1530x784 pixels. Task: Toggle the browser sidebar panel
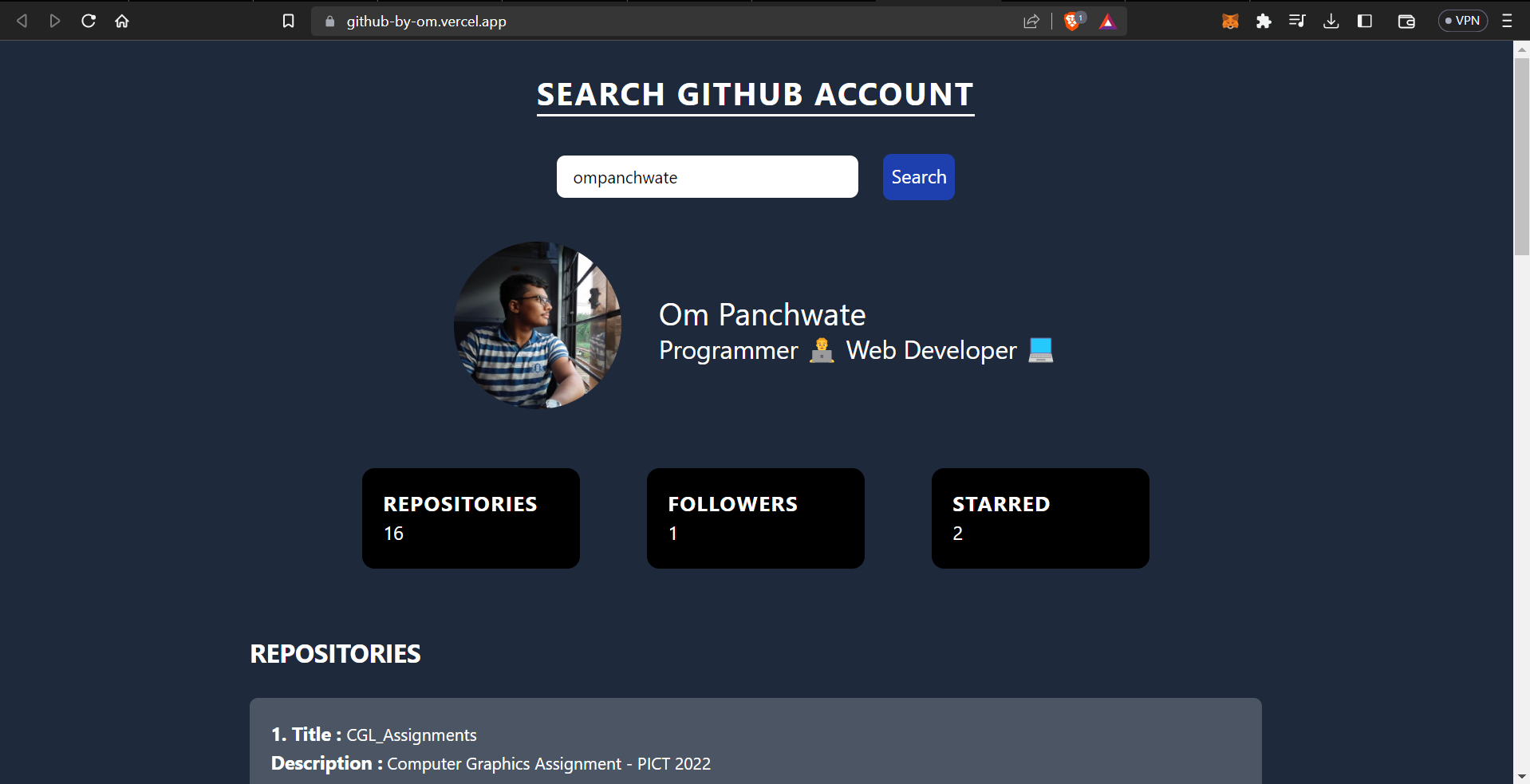click(x=1365, y=21)
